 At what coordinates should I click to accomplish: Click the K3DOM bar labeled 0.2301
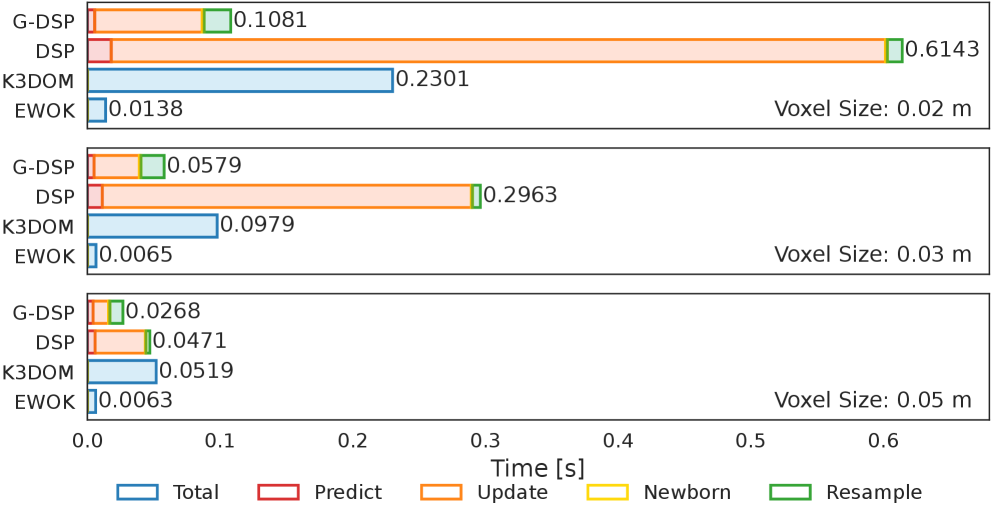click(240, 80)
